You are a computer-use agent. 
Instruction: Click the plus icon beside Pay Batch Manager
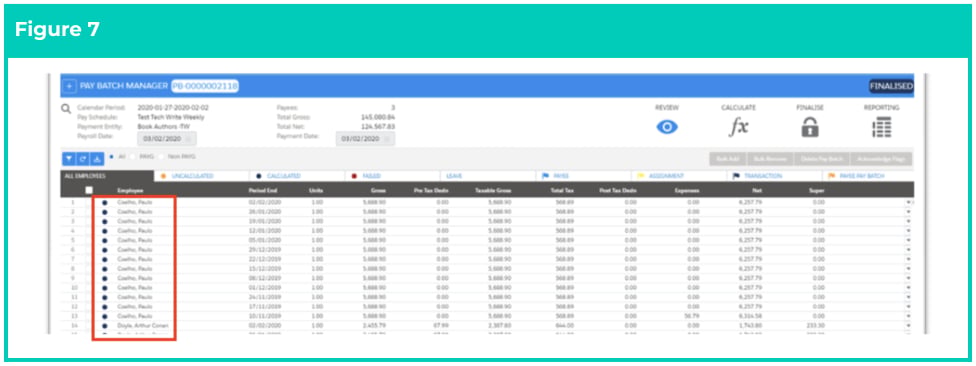coord(70,86)
